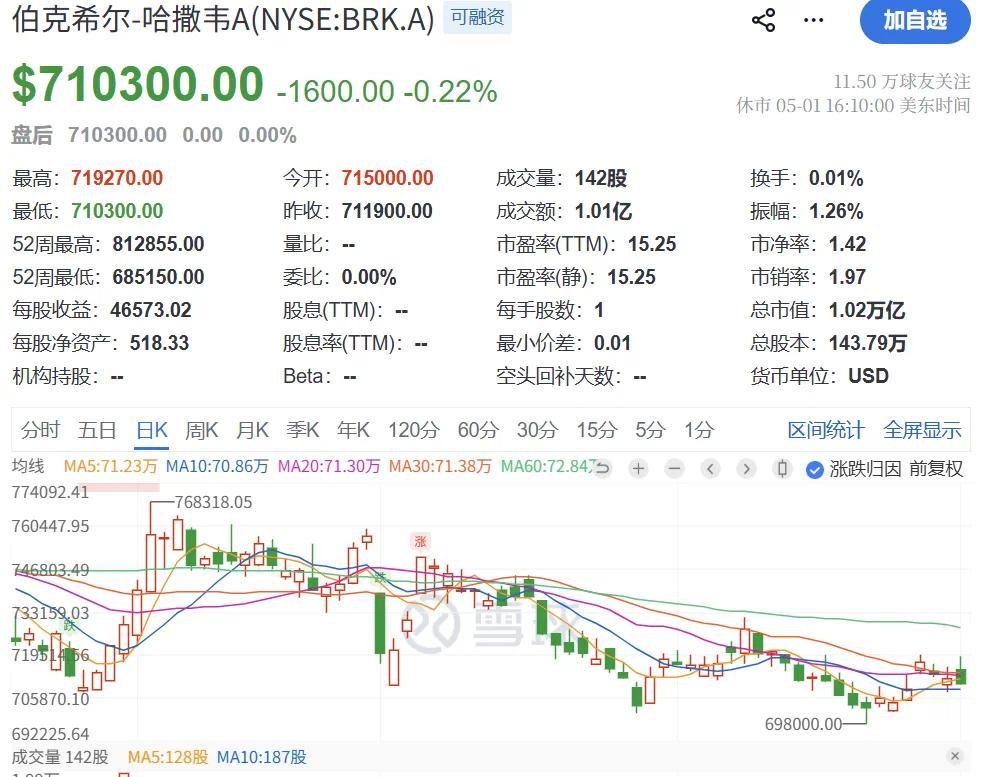Image resolution: width=987 pixels, height=777 pixels.
Task: Click the 最高 value 719270.00
Action: pos(117,178)
